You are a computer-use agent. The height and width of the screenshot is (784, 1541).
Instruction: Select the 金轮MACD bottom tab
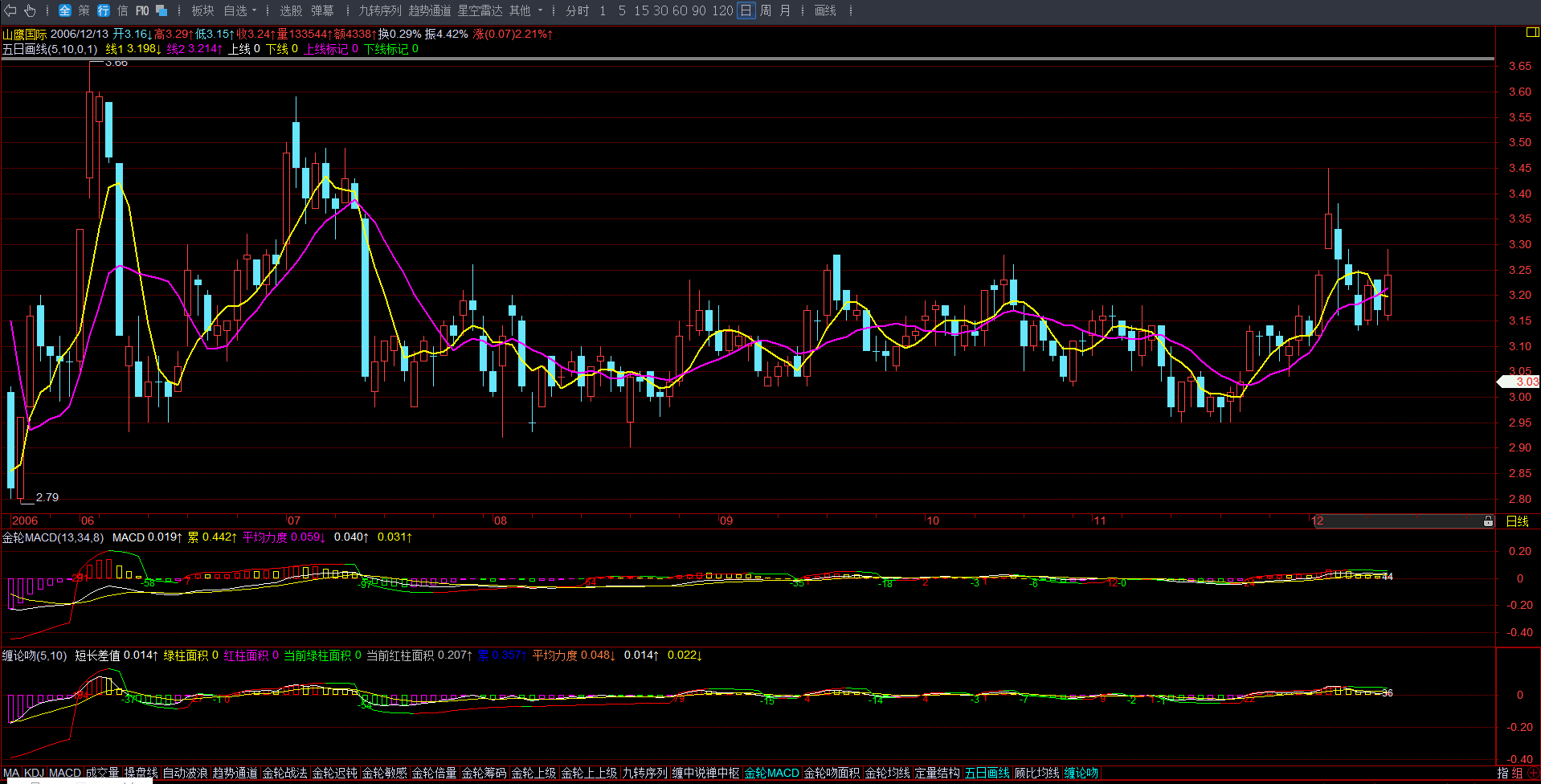(772, 773)
